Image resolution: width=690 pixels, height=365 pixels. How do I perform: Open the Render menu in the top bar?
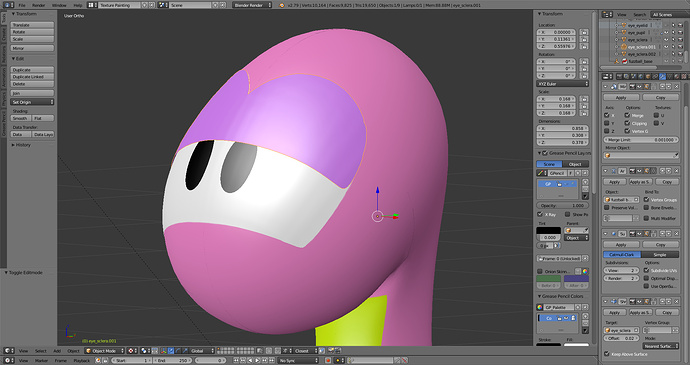coord(39,5)
